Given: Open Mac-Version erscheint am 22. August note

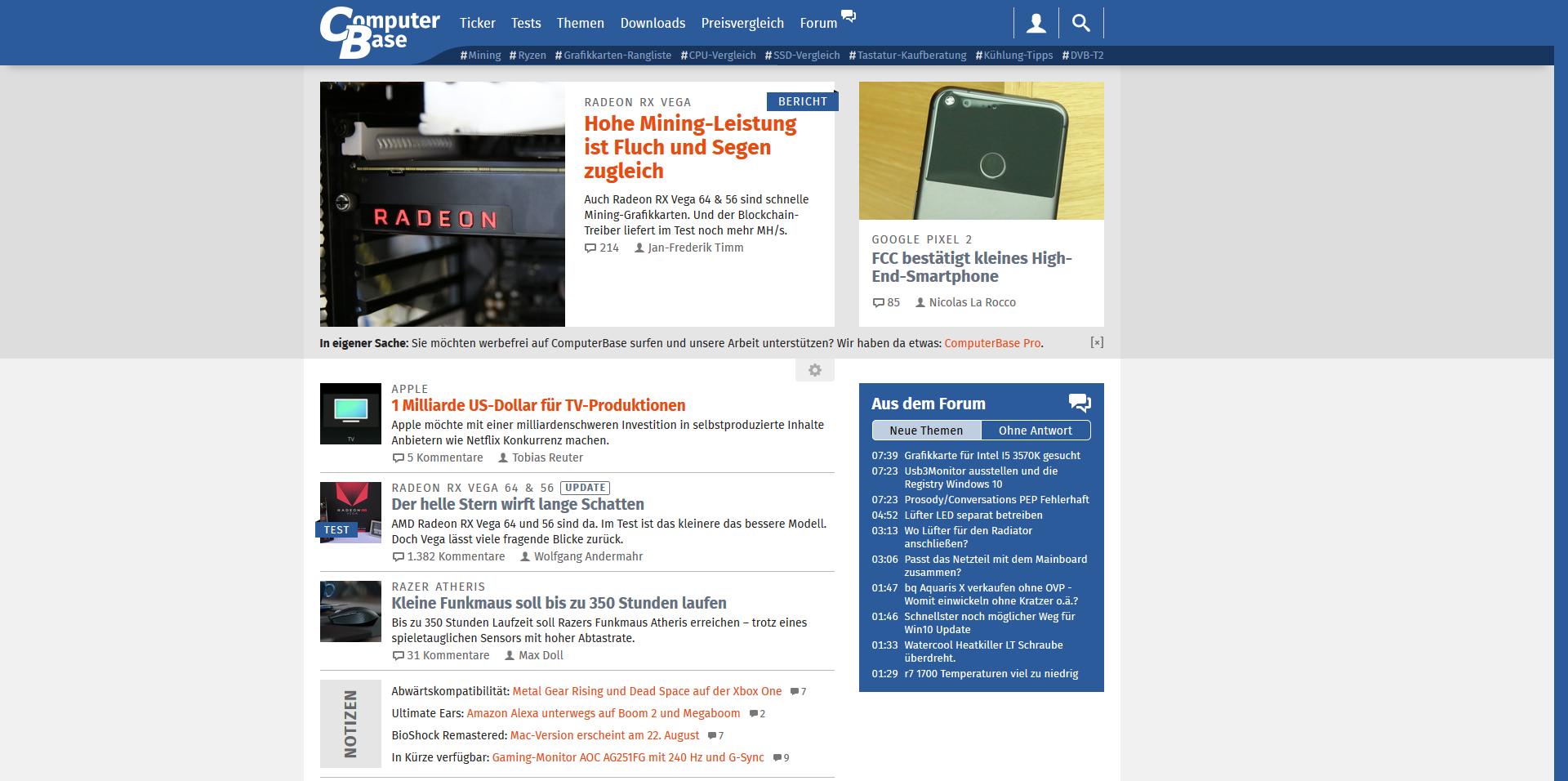Looking at the screenshot, I should tap(604, 735).
